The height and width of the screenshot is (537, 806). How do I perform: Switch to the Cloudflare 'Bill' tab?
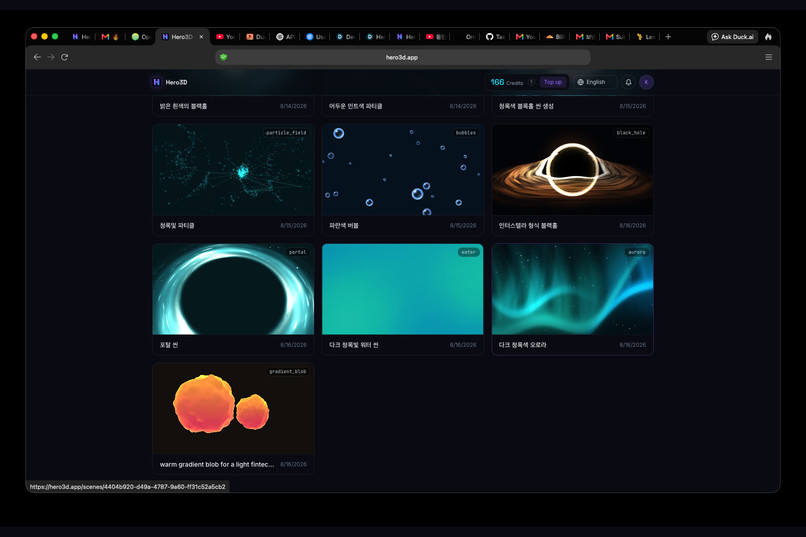click(555, 36)
